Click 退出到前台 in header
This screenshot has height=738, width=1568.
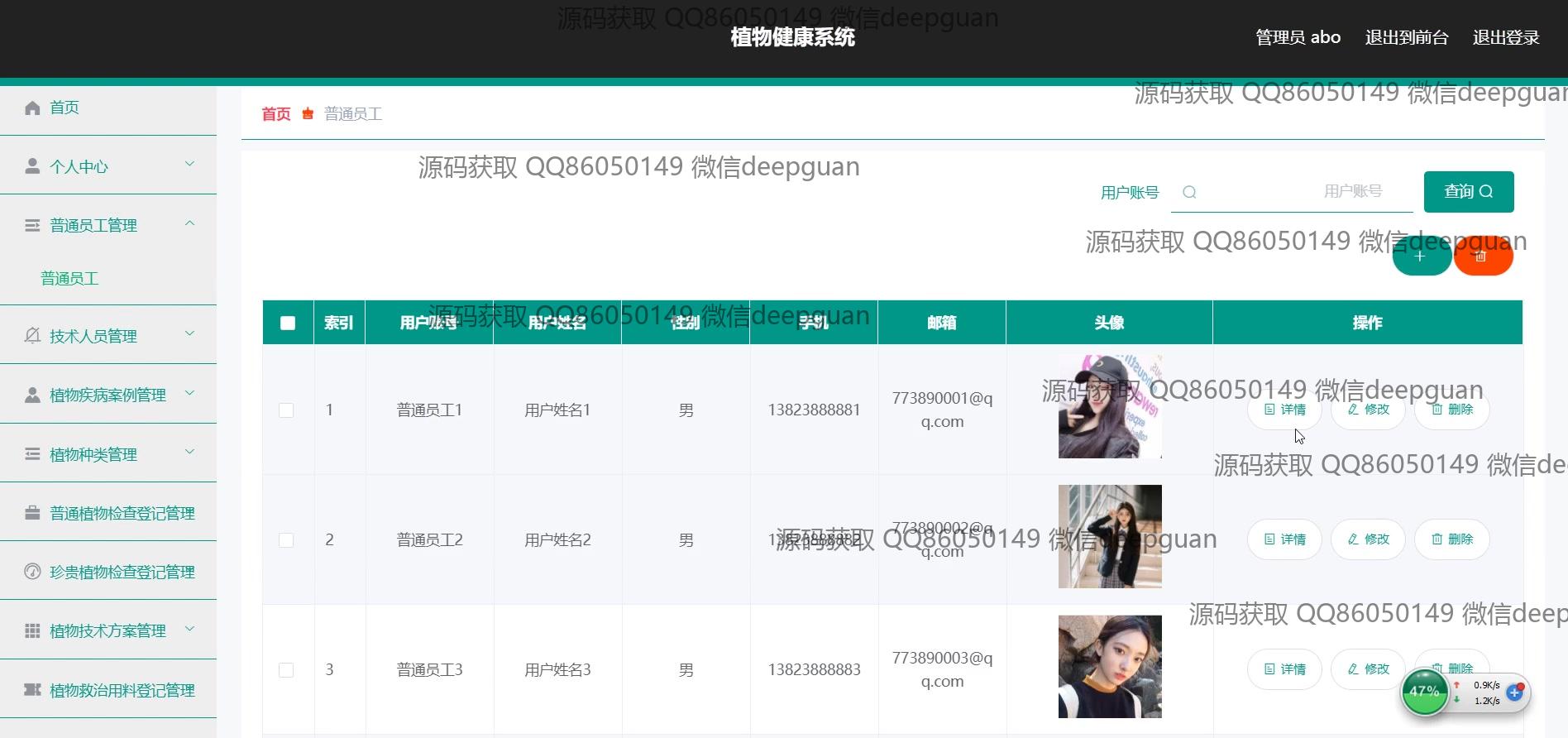pos(1407,37)
